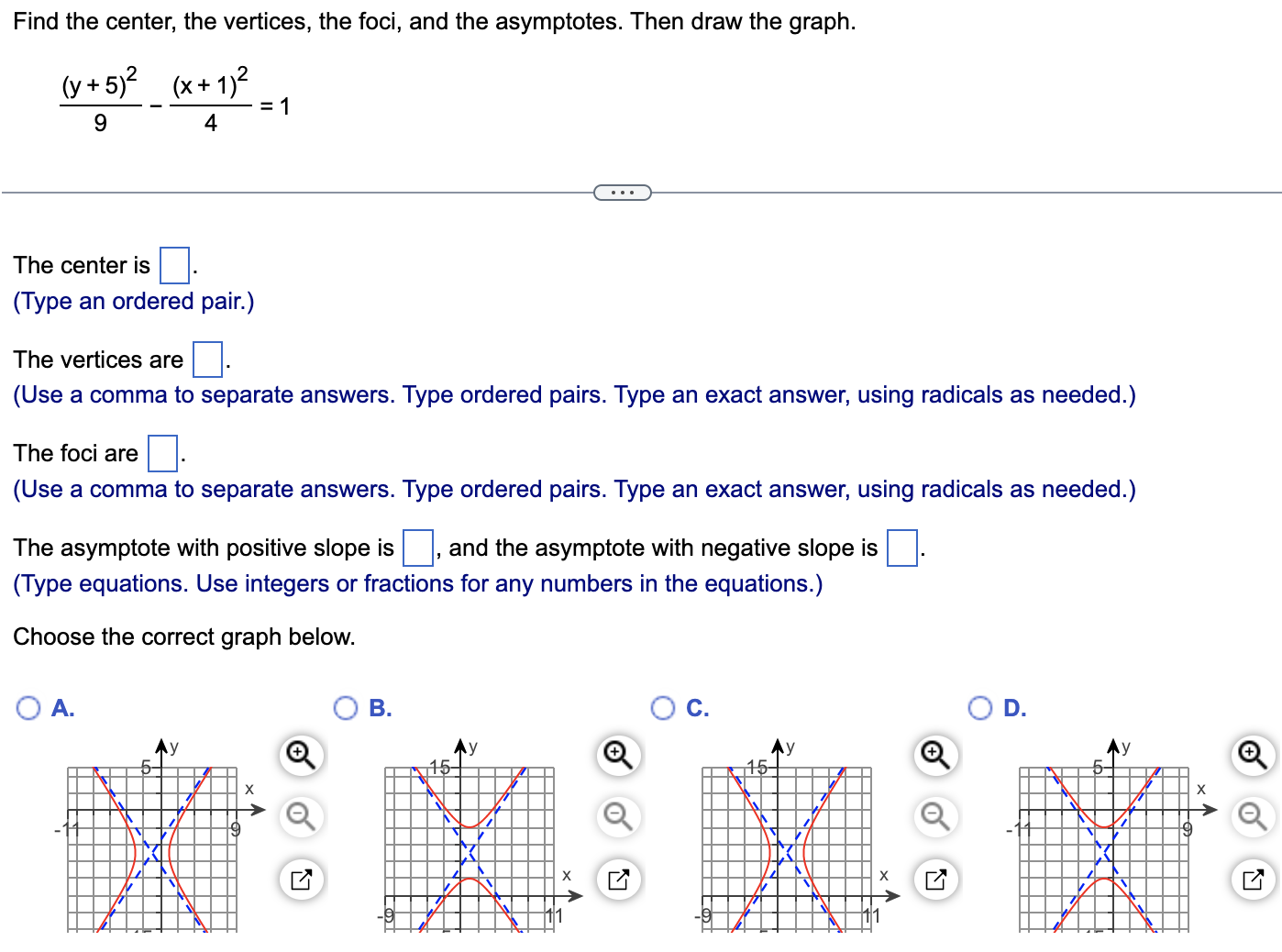Click the zoom-in magnifier for graph A
Image resolution: width=1282 pixels, height=952 pixels.
[299, 753]
